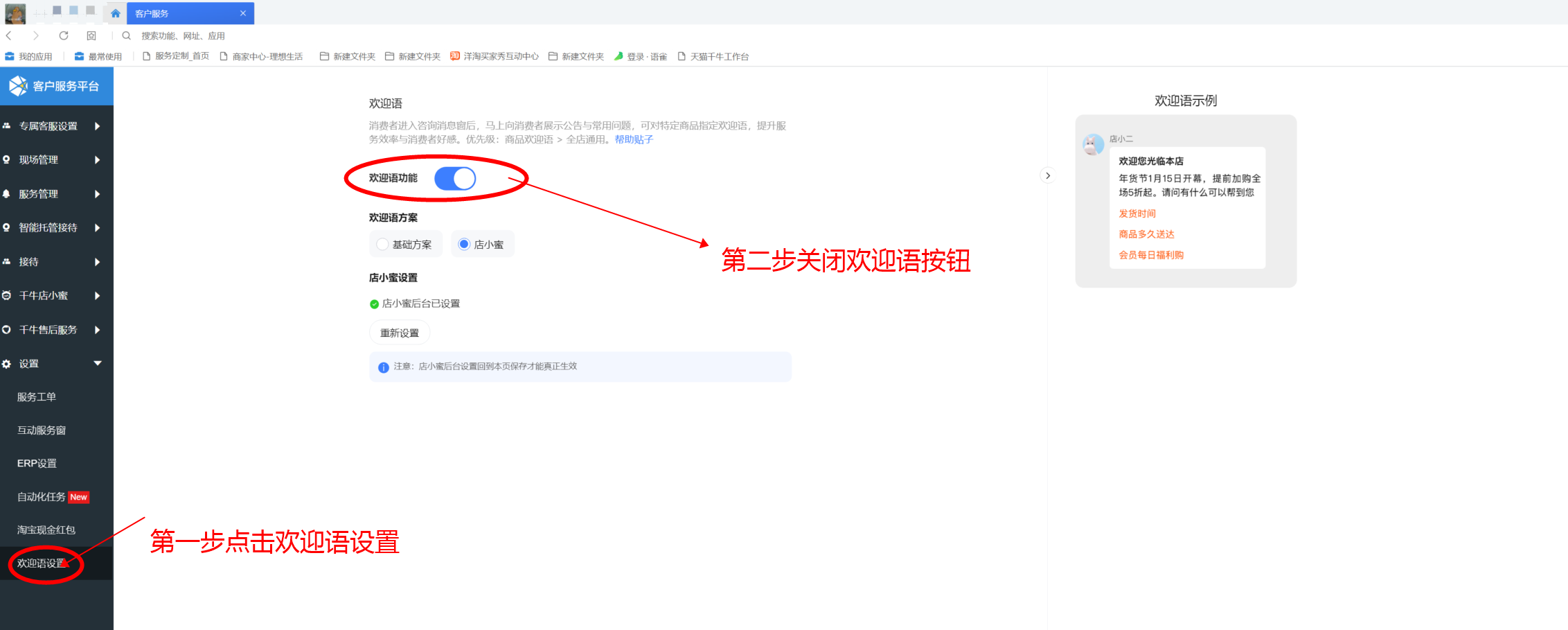Click the 重新设置 button
Viewport: 1568px width, 630px height.
[400, 333]
